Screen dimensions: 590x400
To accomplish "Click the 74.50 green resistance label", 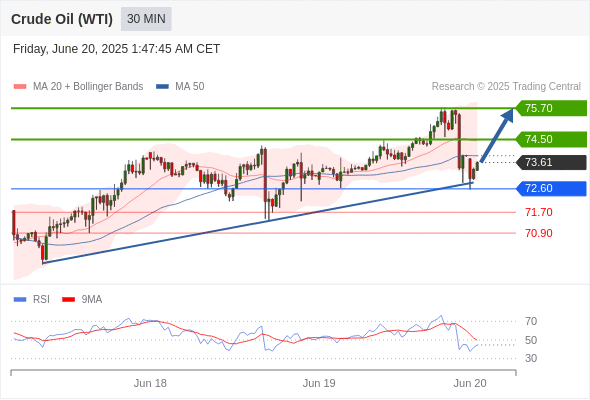I will coord(551,139).
